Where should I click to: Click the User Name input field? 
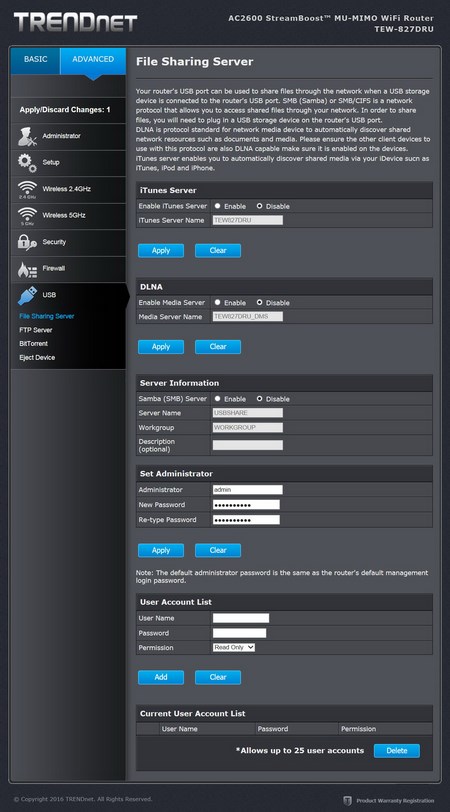(x=241, y=618)
